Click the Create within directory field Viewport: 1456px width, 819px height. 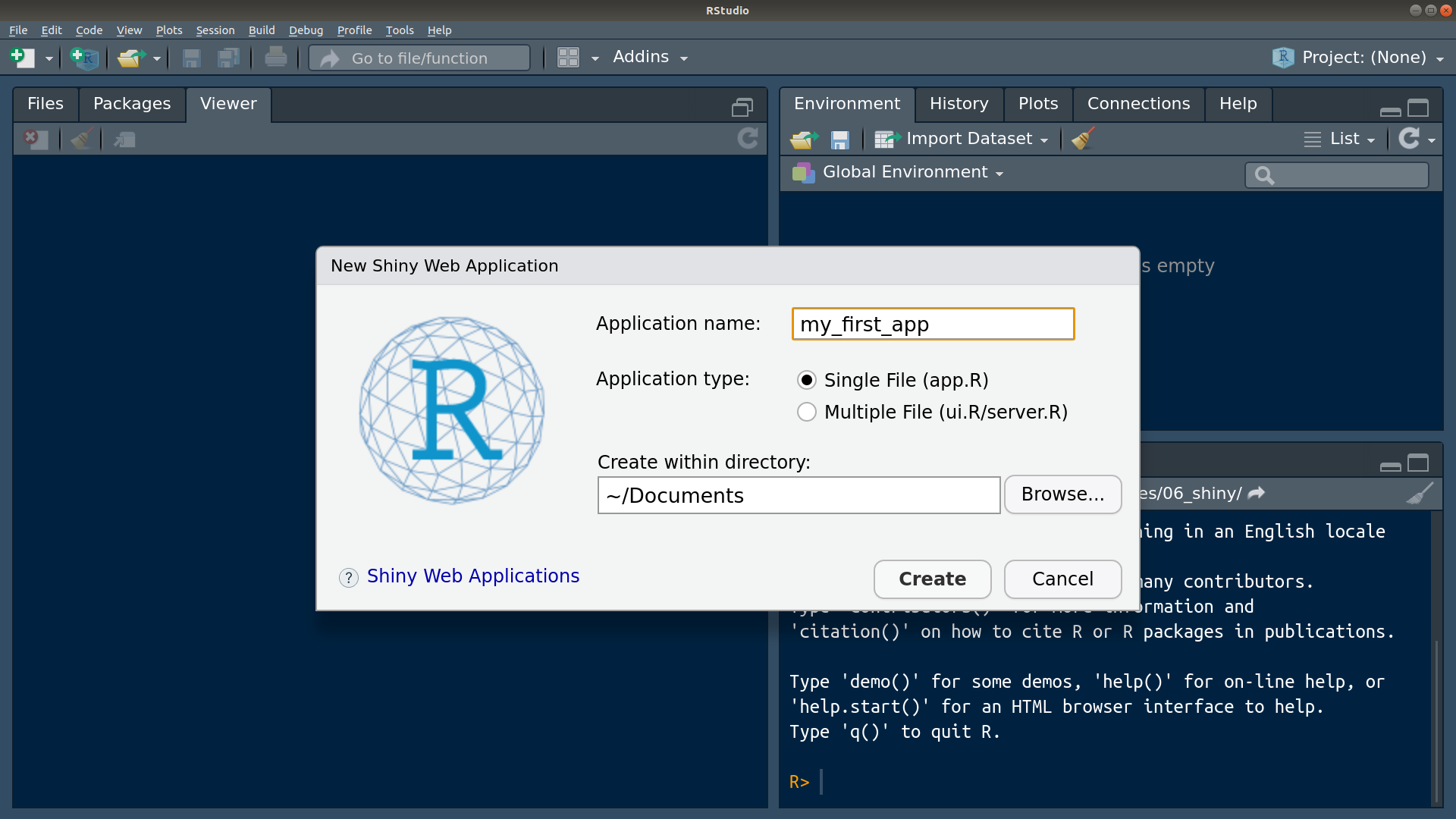[x=799, y=495]
